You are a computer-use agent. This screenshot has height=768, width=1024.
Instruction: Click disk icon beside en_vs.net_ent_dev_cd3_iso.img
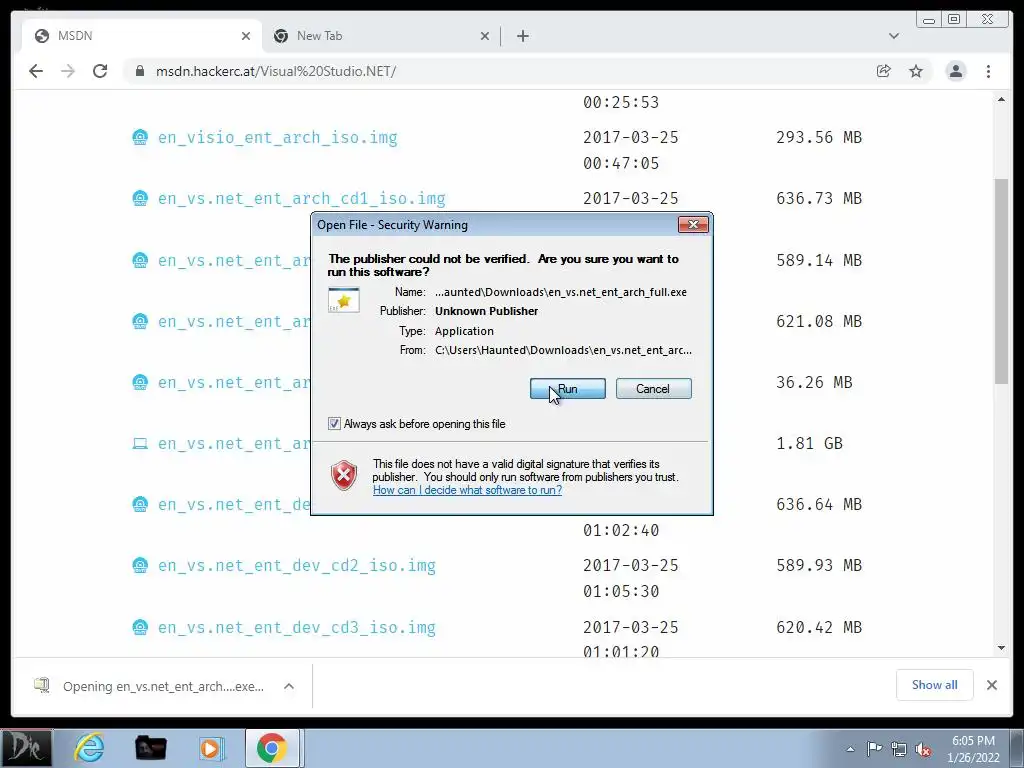(140, 627)
